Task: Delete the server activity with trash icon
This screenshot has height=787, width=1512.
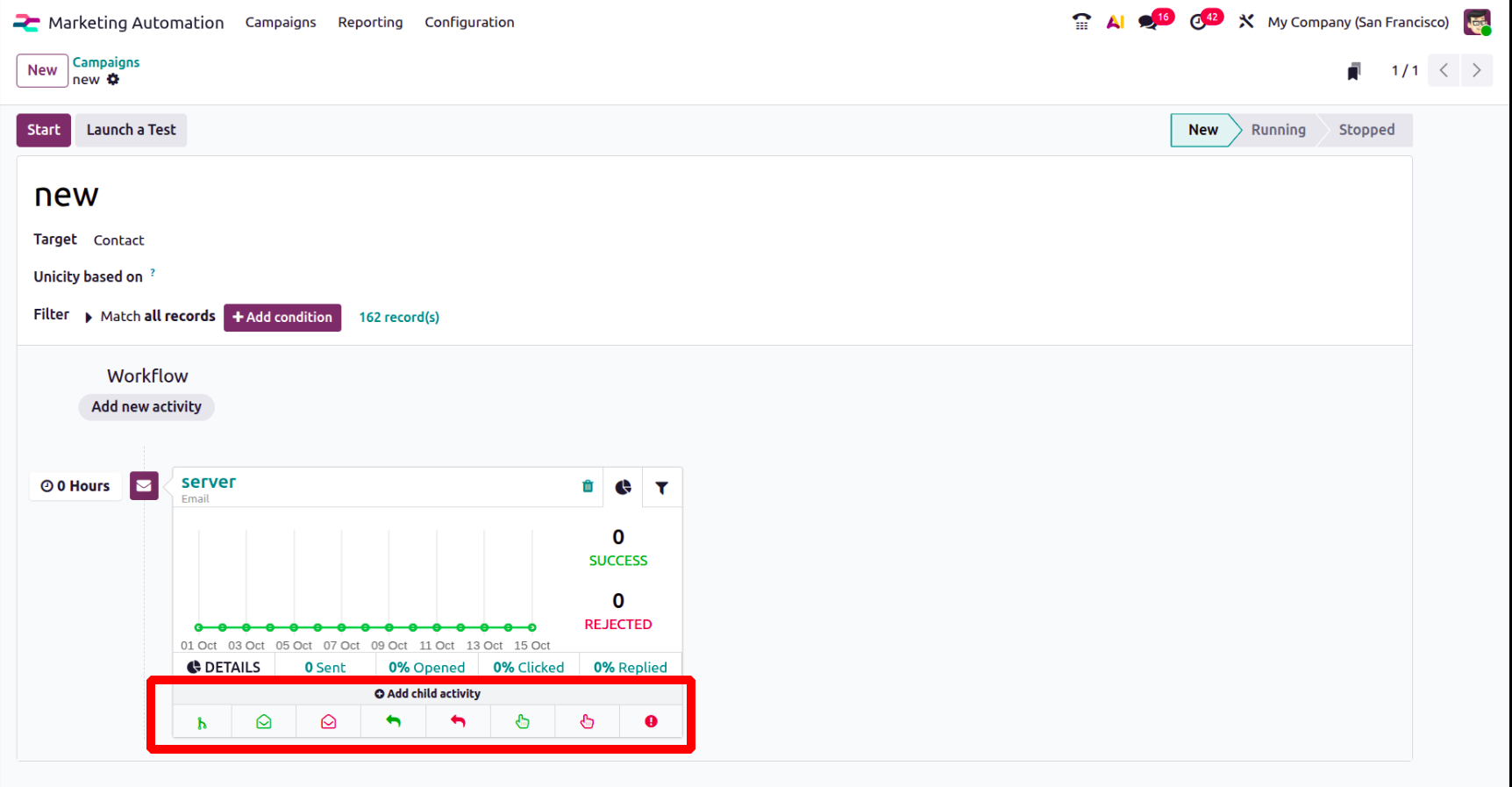Action: click(x=588, y=487)
